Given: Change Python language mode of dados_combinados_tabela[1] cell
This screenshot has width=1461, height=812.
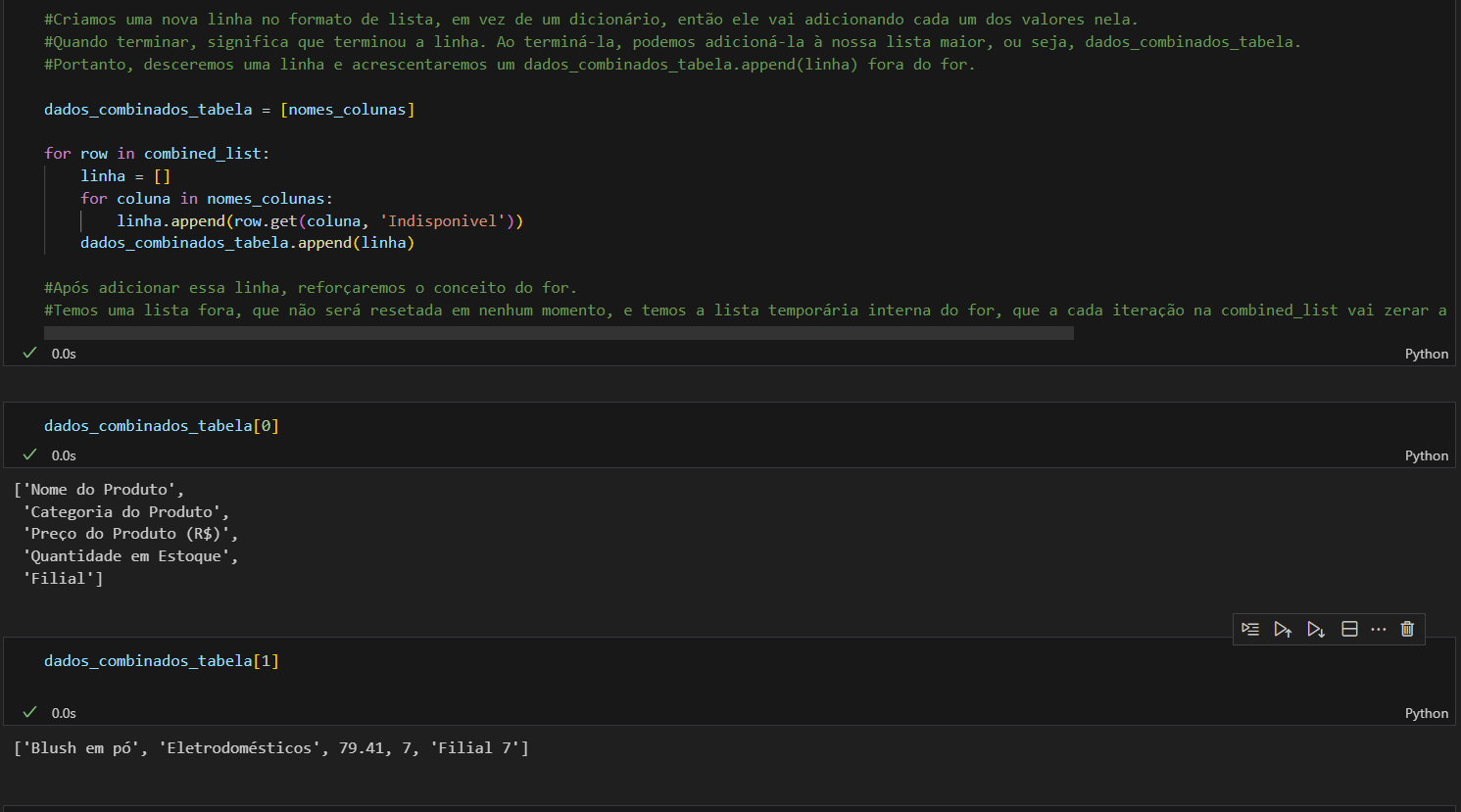Looking at the screenshot, I should [x=1426, y=713].
